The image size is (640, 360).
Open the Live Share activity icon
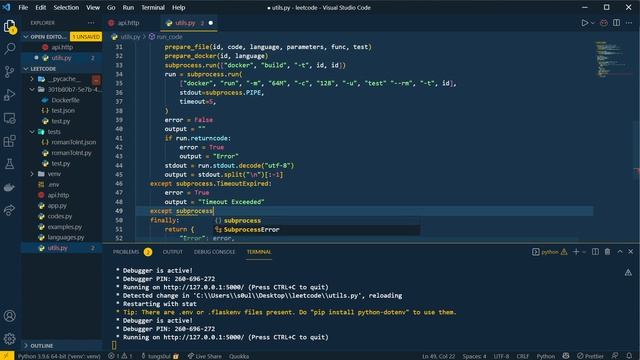point(9,210)
